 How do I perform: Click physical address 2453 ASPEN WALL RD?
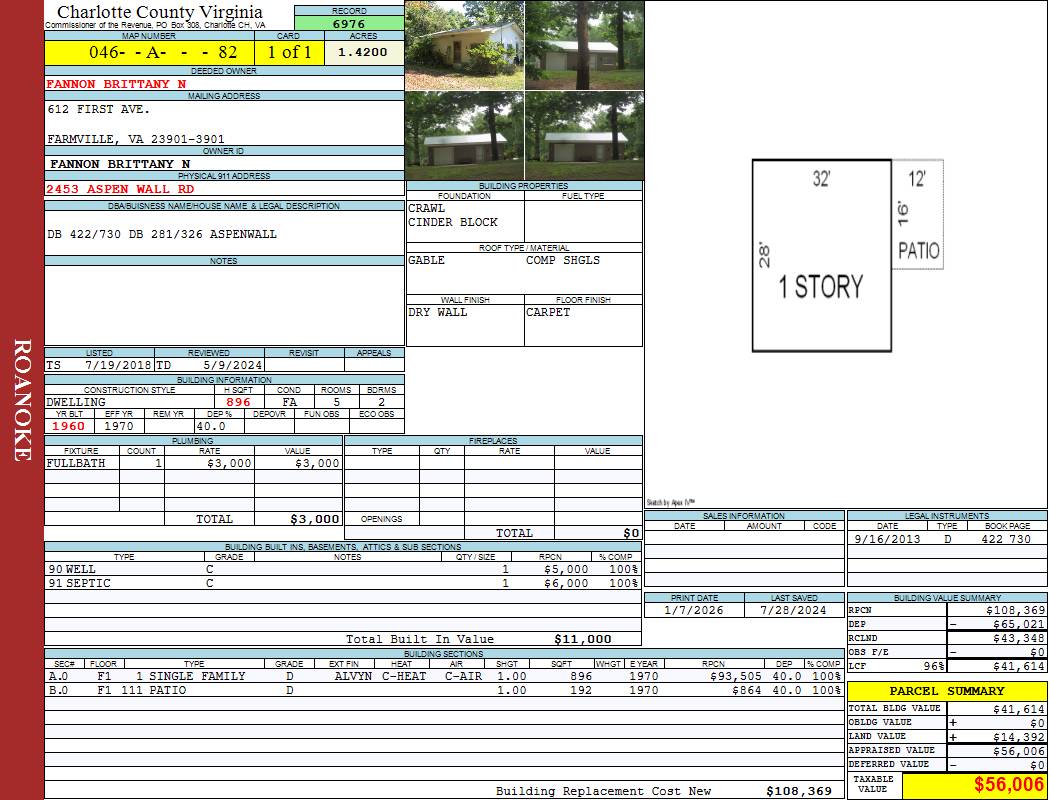tap(121, 188)
